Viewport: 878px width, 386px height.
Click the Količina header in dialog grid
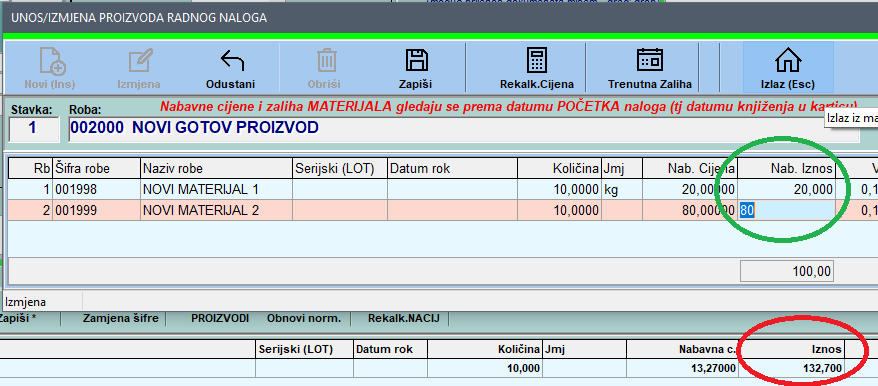[x=559, y=169]
